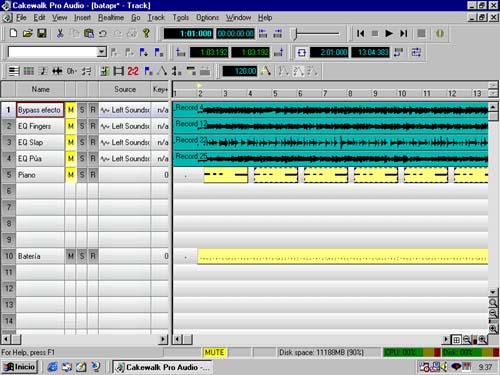Image resolution: width=500 pixels, height=375 pixels.
Task: Open the Realtime menu
Action: coord(111,17)
